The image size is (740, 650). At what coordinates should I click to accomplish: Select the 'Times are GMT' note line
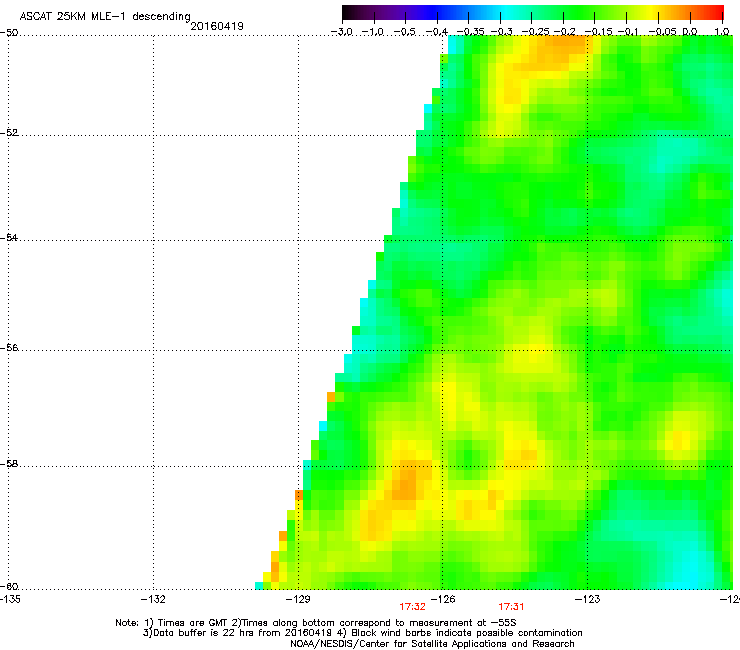[x=316, y=623]
